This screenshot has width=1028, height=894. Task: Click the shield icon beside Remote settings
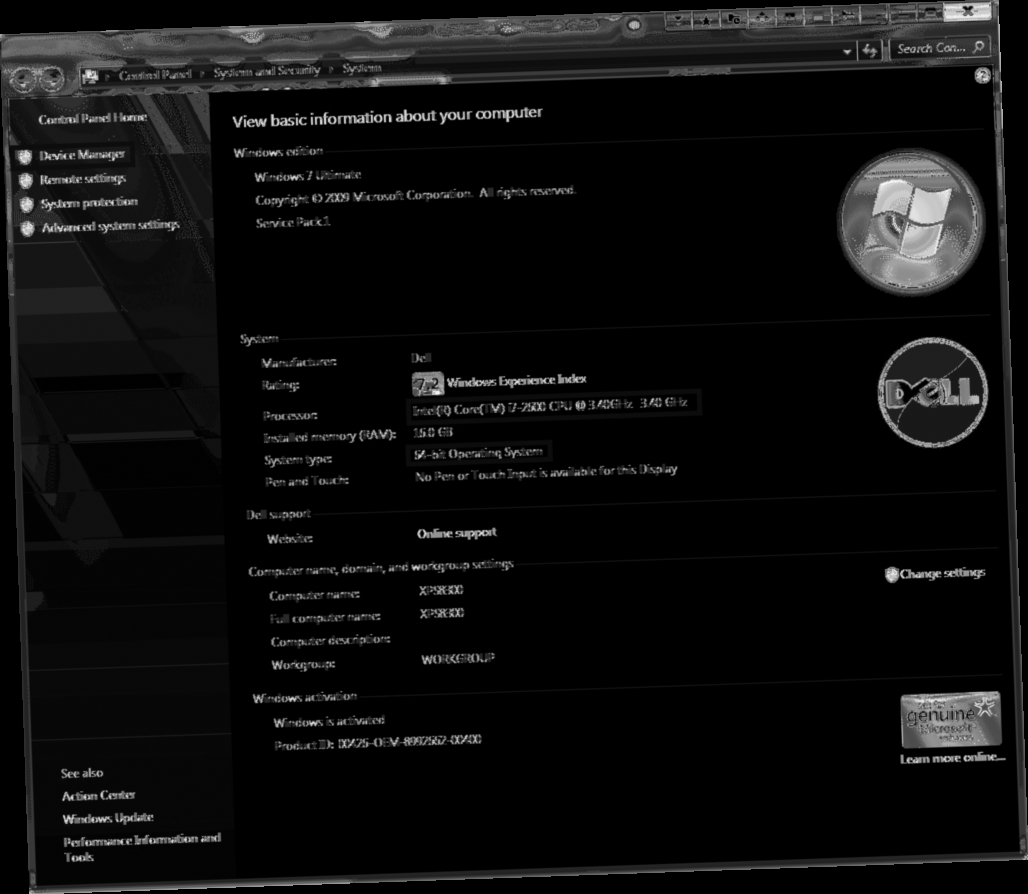pos(26,180)
